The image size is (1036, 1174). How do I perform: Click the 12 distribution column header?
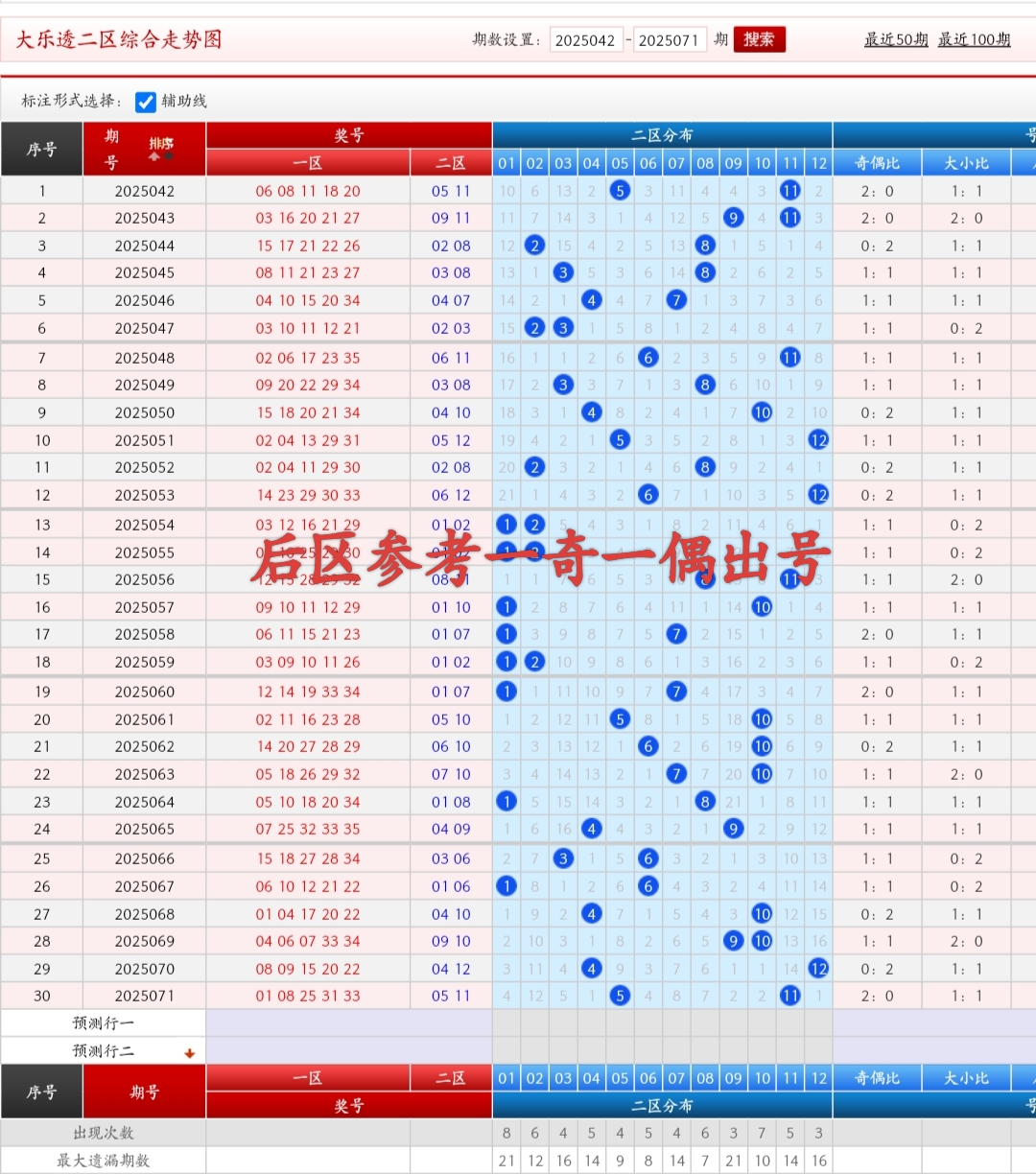pyautogui.click(x=818, y=163)
